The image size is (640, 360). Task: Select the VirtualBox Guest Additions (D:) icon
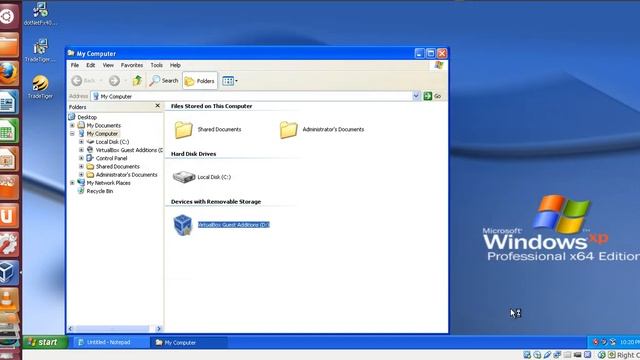182,225
